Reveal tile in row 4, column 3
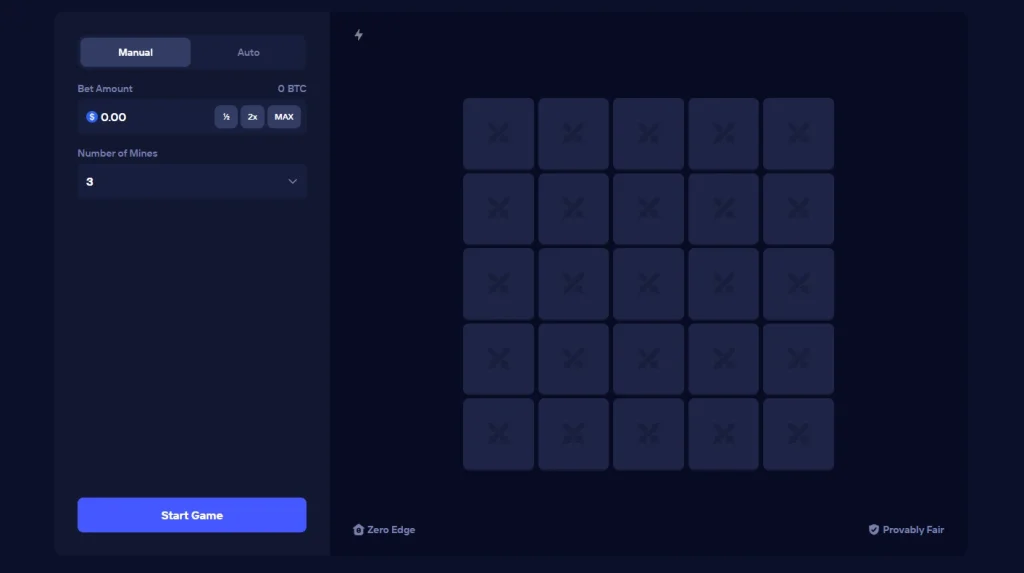Image resolution: width=1024 pixels, height=573 pixels. pyautogui.click(x=648, y=359)
